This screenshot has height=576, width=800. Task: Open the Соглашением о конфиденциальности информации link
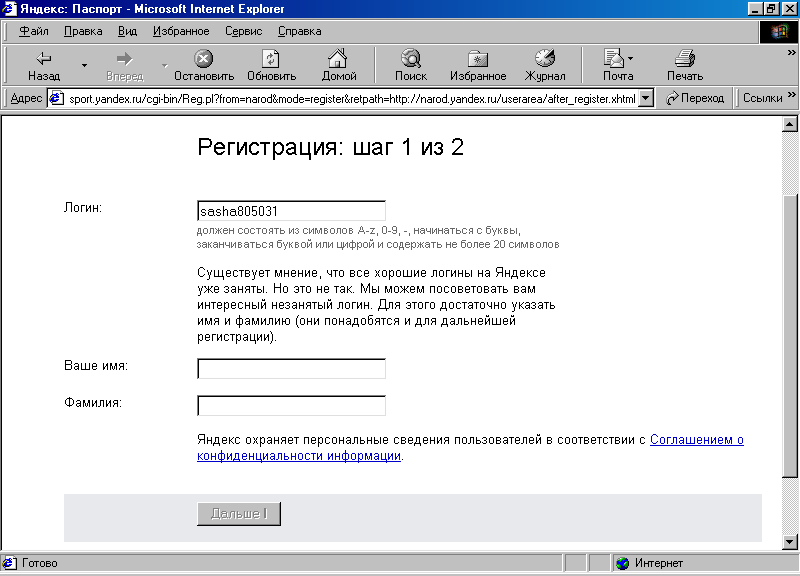point(470,447)
